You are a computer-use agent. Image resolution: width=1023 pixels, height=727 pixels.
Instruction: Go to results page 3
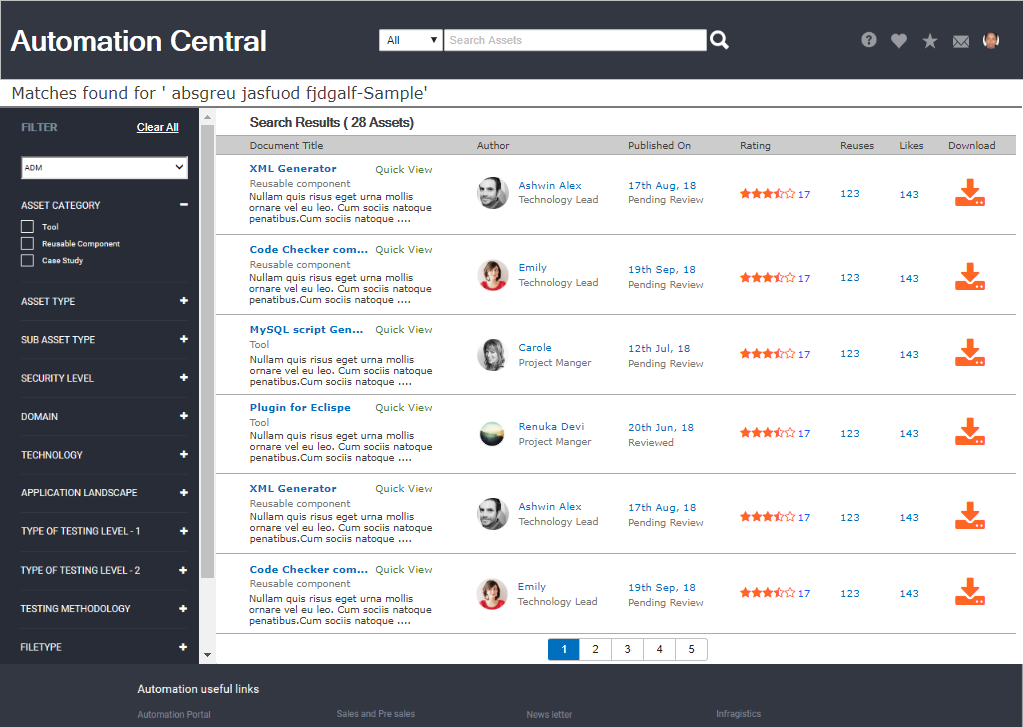tap(627, 650)
